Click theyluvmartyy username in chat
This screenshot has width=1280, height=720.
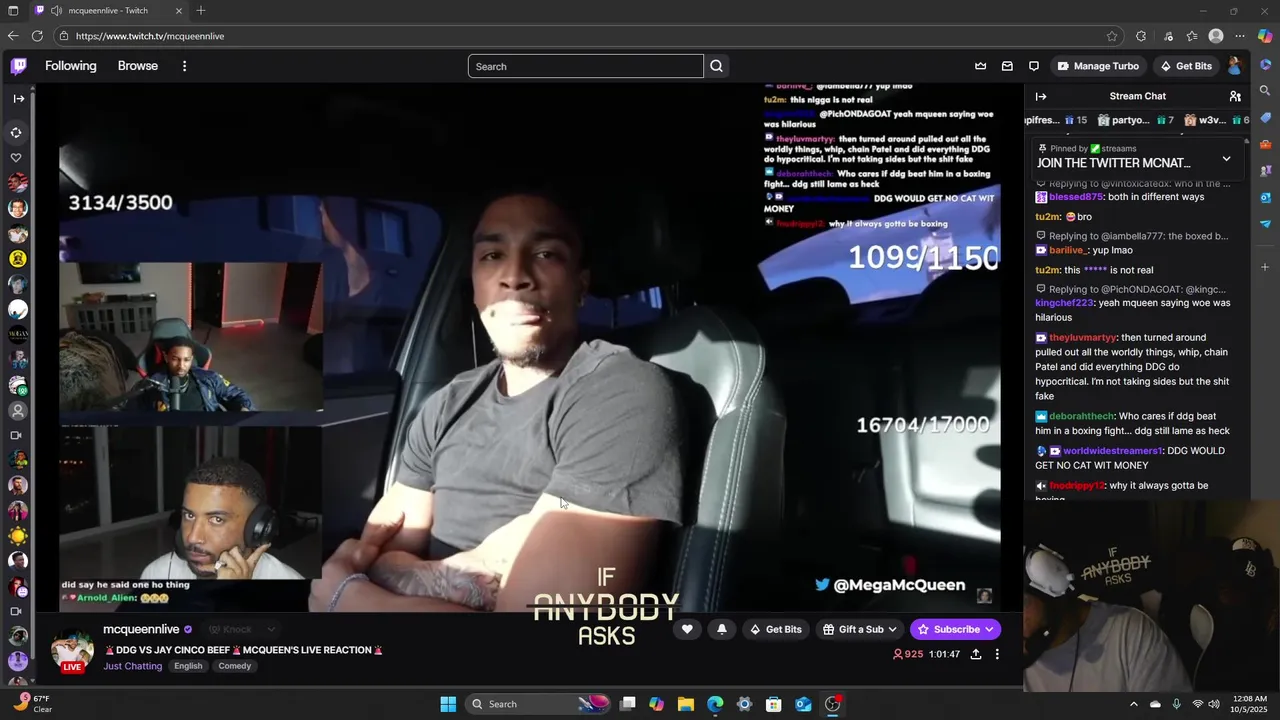(x=1083, y=338)
